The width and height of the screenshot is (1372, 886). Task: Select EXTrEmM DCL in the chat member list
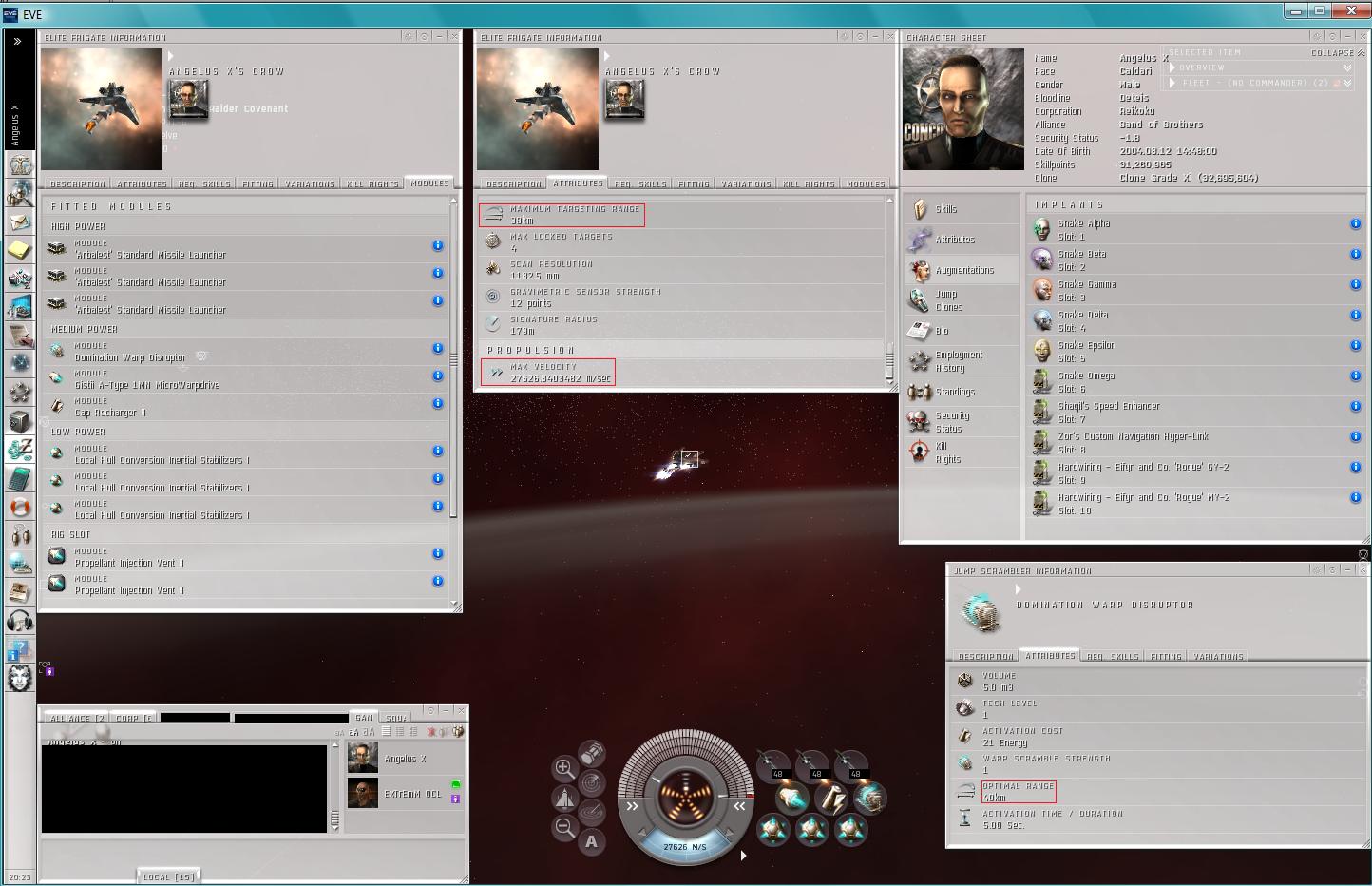tap(403, 793)
